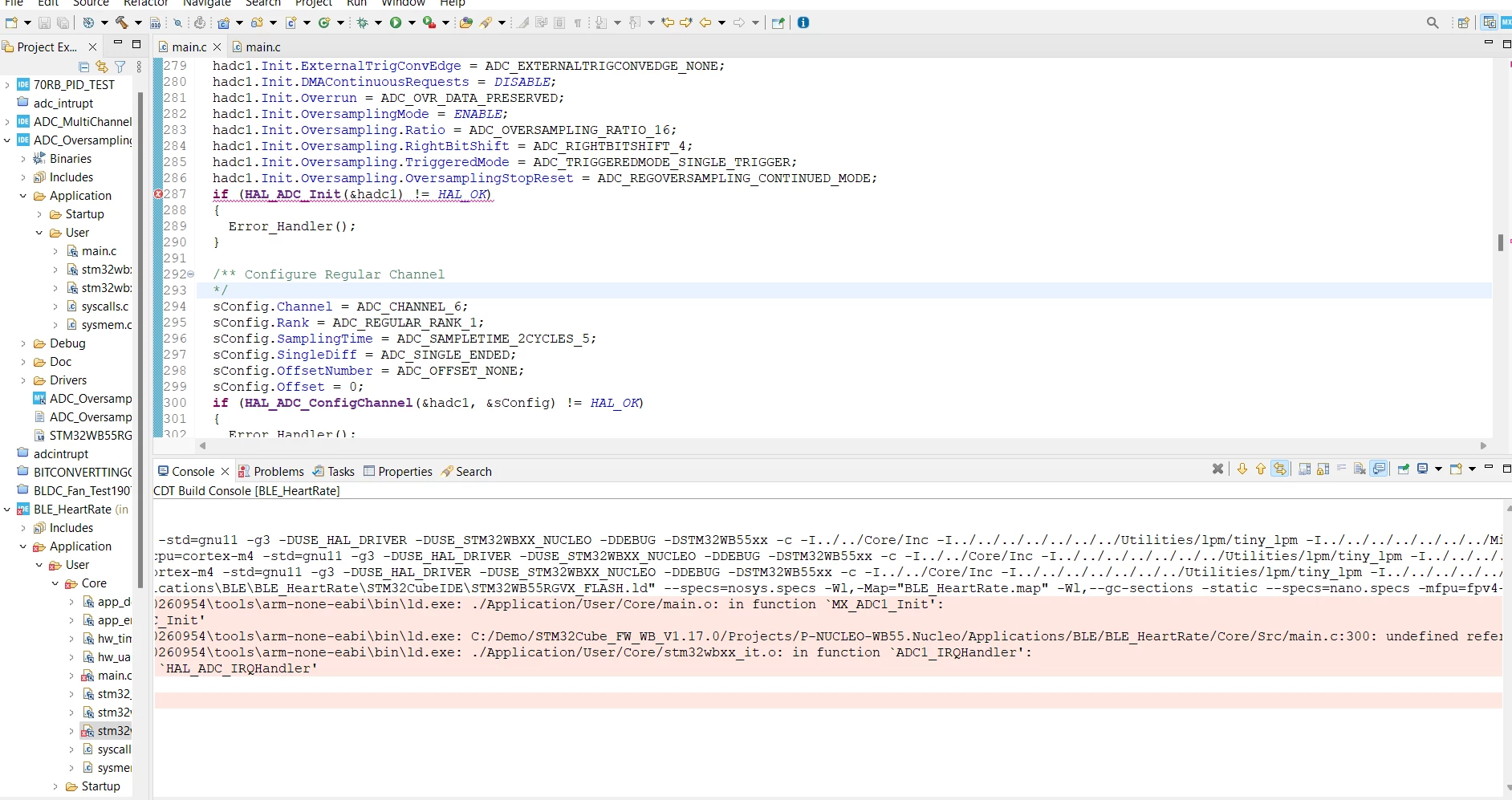Screen dimensions: 1512x800
Task: Open the Project Explorer filter icon
Action: click(120, 67)
